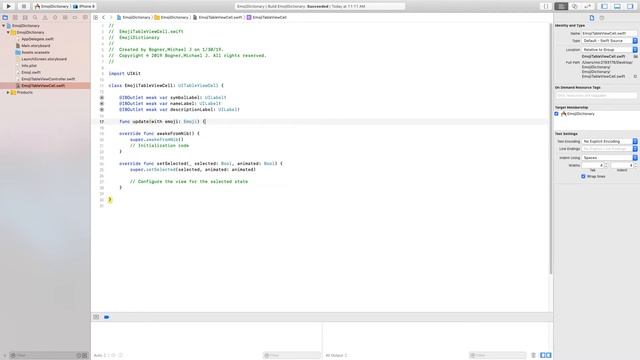Run the project with the Play button
The height and width of the screenshot is (360, 640).
tap(9, 6)
